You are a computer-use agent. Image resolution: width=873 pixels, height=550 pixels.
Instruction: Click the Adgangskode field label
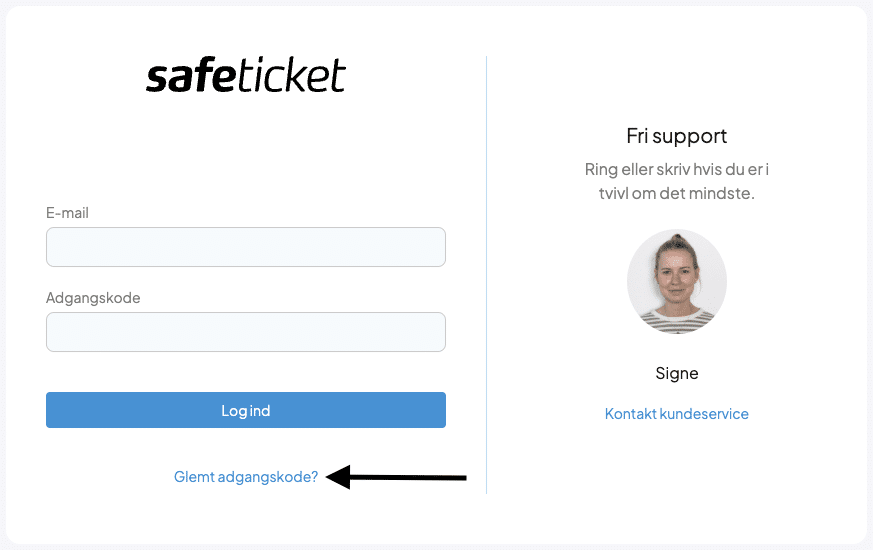(93, 298)
